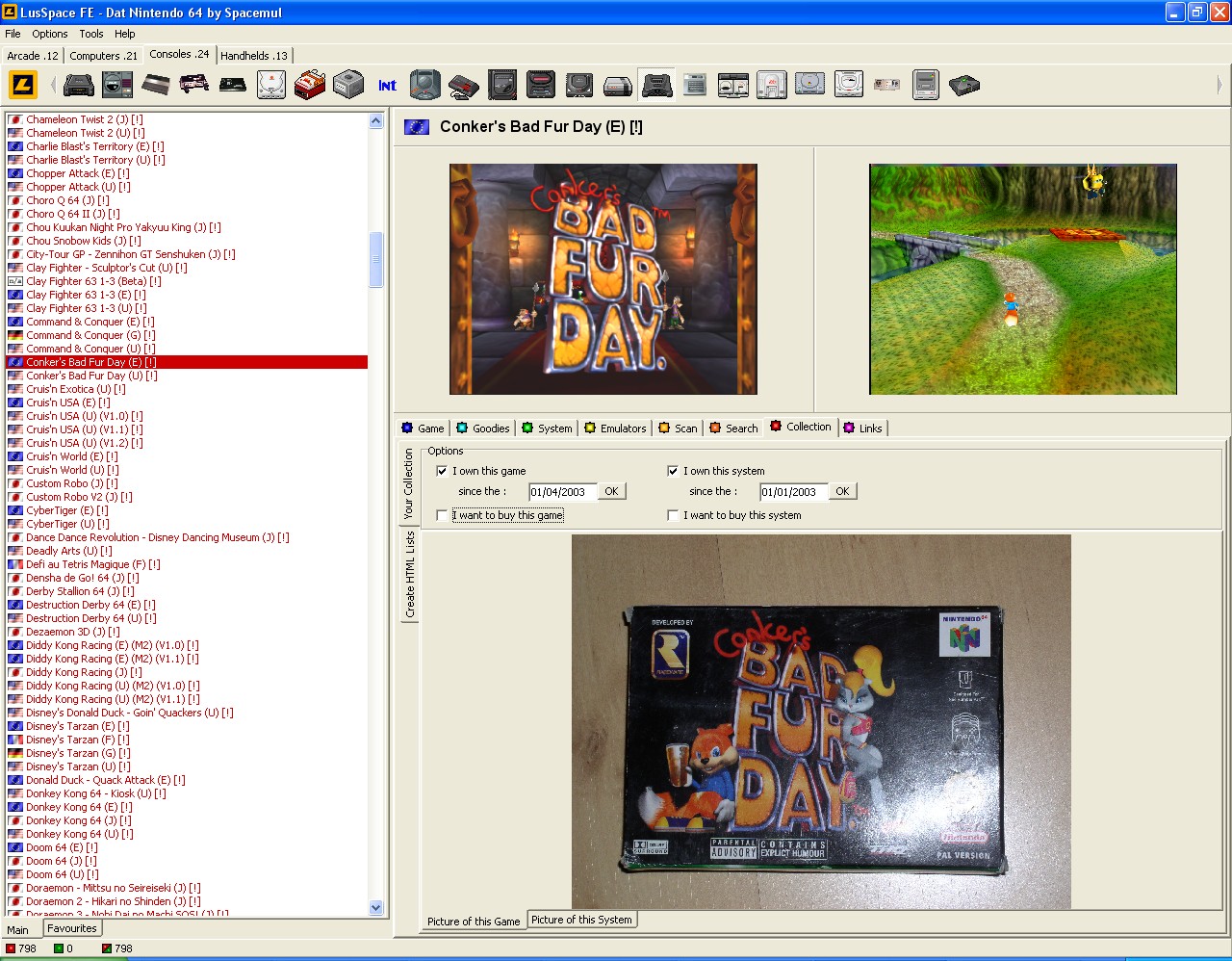Select the gray NES console icon
The image size is (1232, 961).
[x=618, y=87]
